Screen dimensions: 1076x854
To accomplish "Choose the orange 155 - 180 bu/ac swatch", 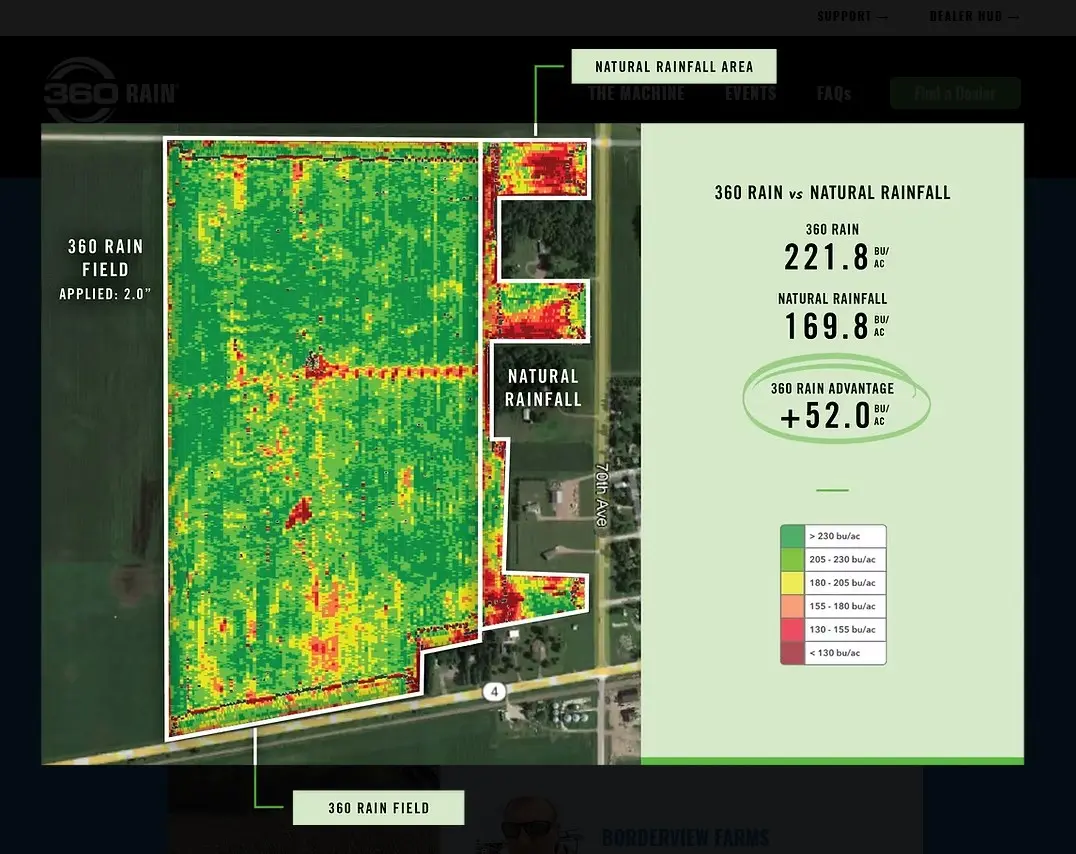I will tap(792, 606).
